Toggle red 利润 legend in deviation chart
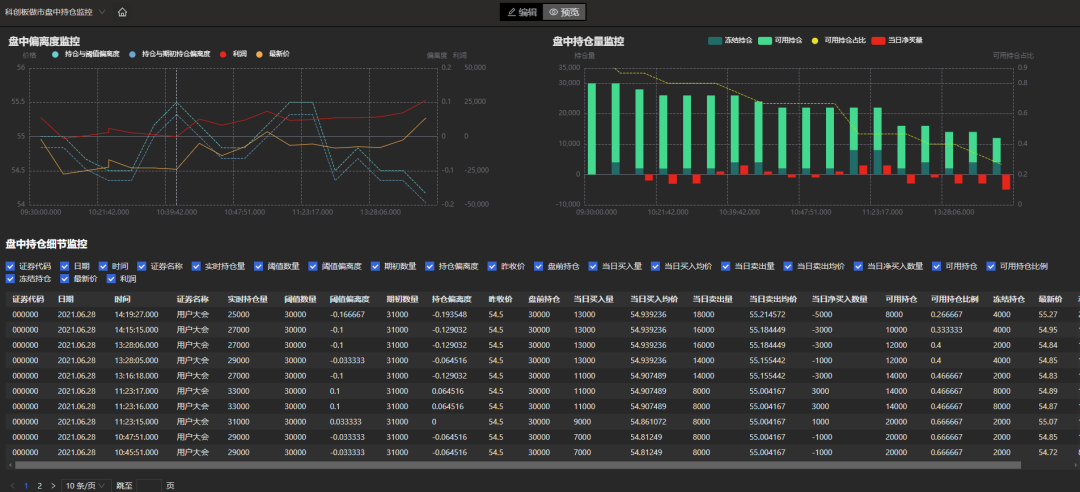This screenshot has height=492, width=1080. (x=234, y=54)
